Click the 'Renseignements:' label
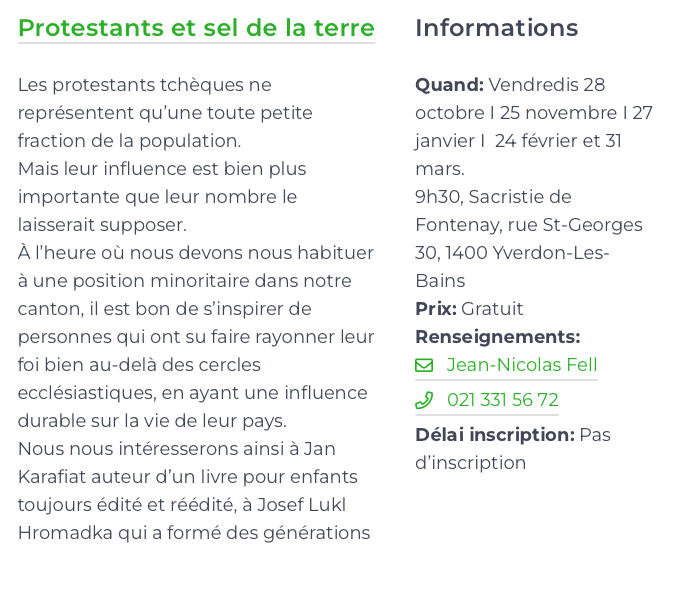The height and width of the screenshot is (601, 690). (498, 337)
